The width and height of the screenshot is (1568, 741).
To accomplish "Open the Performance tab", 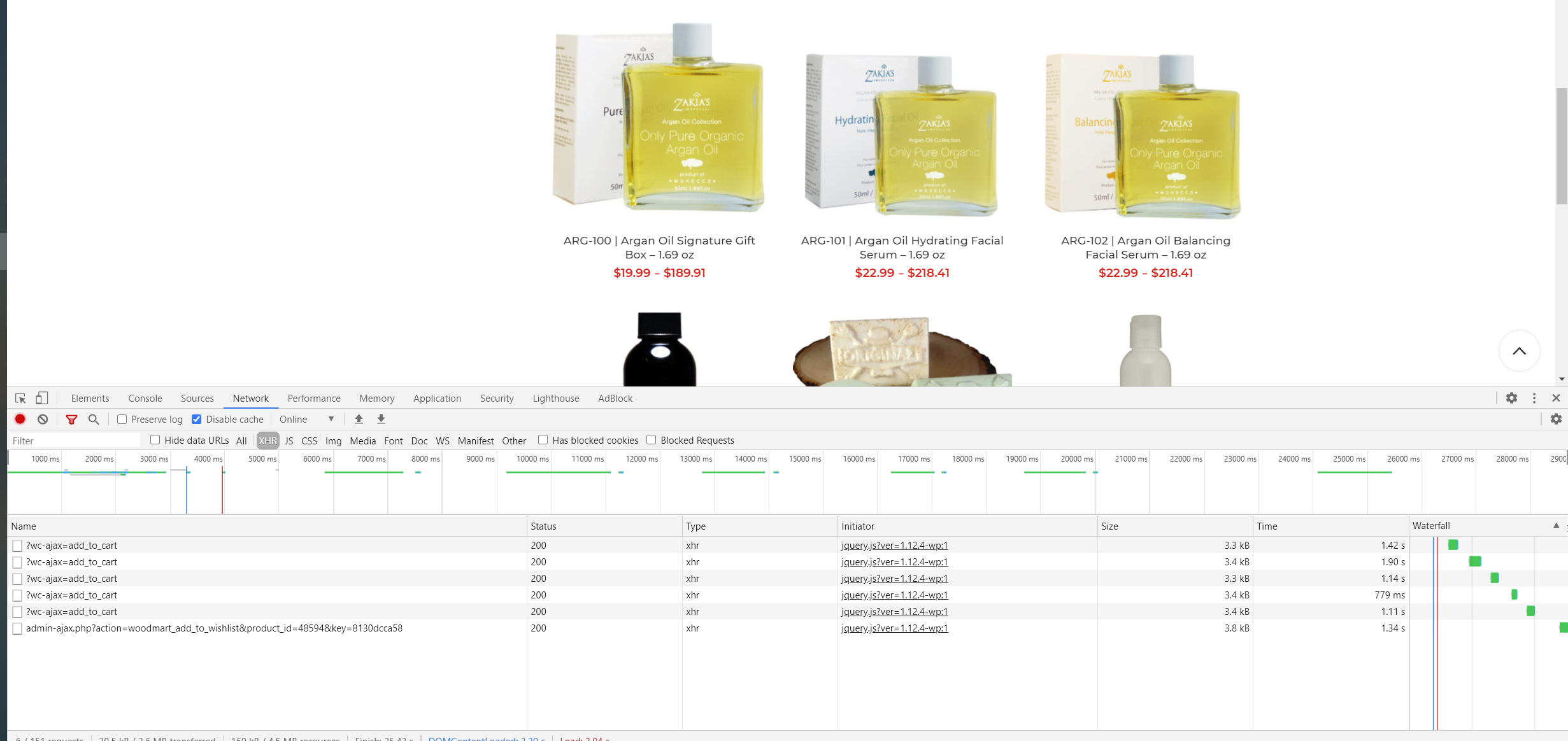I will (314, 398).
